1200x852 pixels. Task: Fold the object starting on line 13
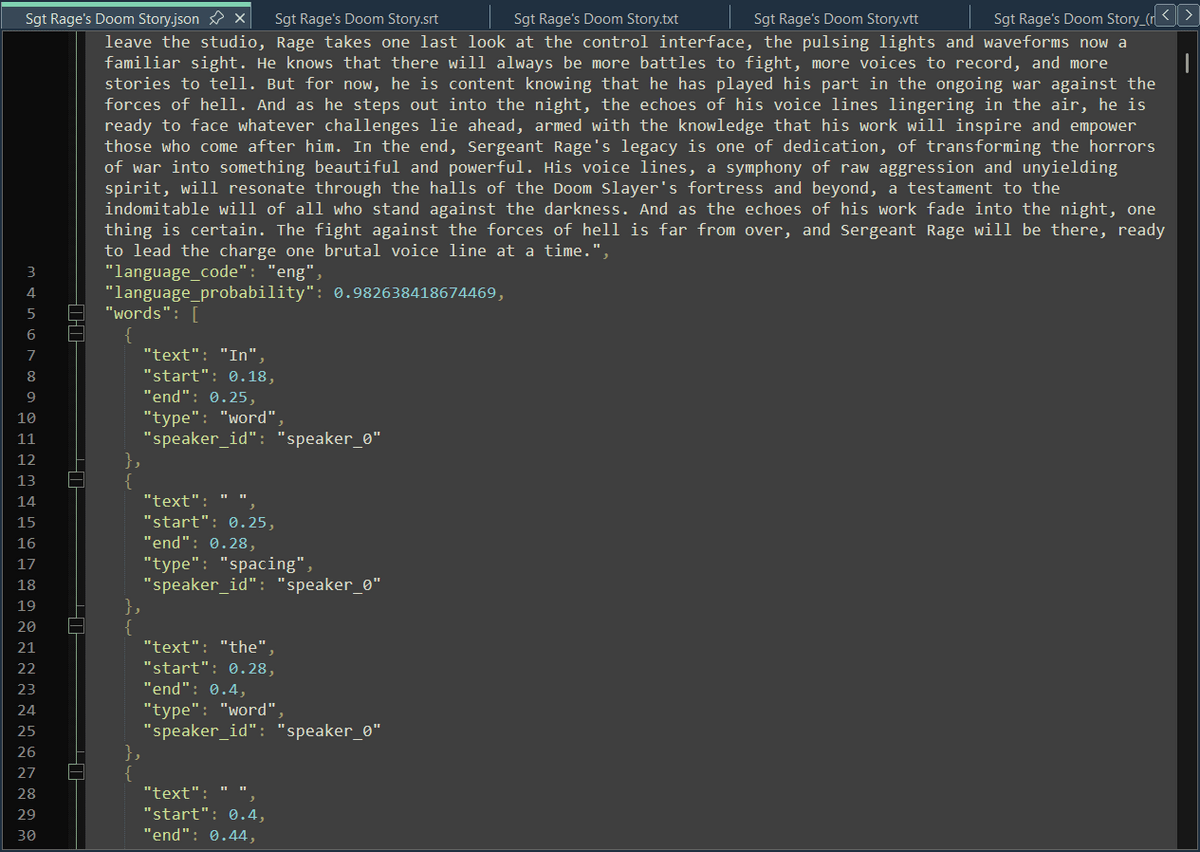point(75,480)
